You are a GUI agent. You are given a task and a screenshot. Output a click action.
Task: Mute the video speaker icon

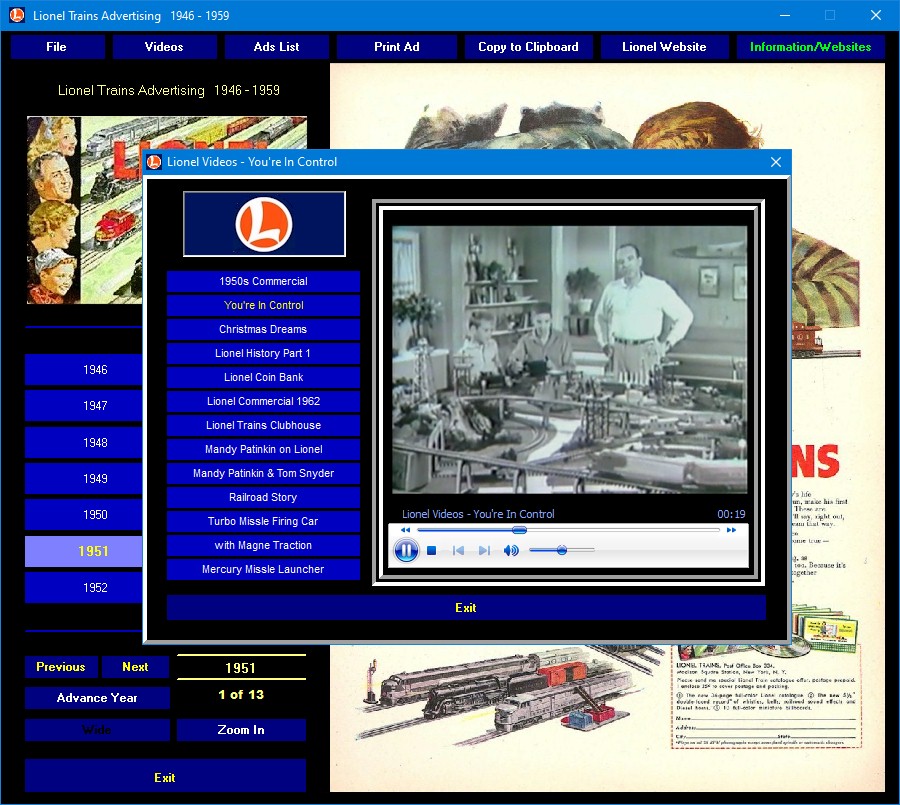(511, 551)
